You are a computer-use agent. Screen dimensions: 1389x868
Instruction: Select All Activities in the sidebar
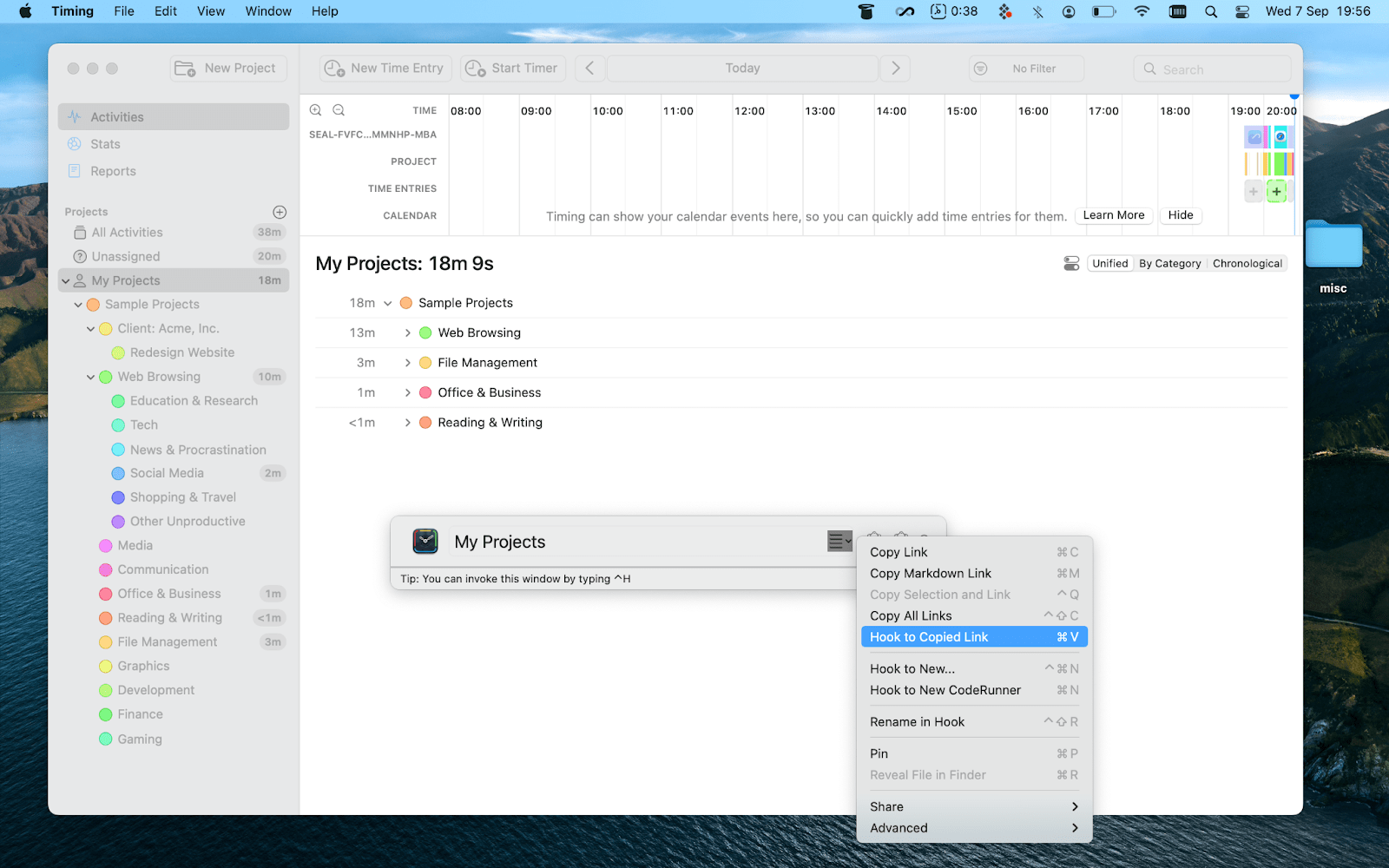click(x=174, y=233)
